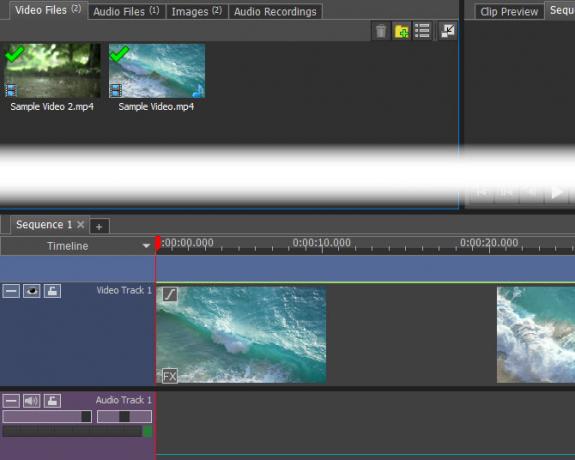Select the Sample Video 2.mp4 thumbnail

click(x=52, y=71)
